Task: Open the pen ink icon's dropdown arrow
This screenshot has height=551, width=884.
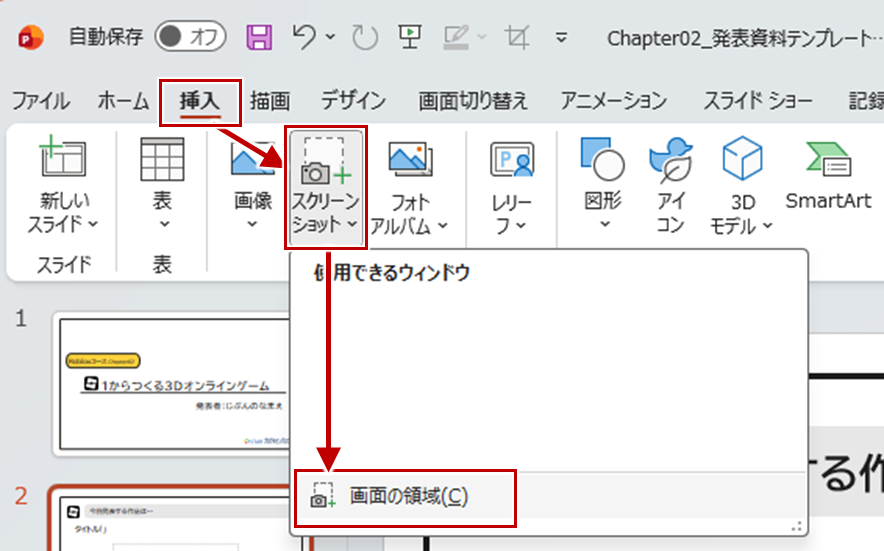Action: coord(482,37)
